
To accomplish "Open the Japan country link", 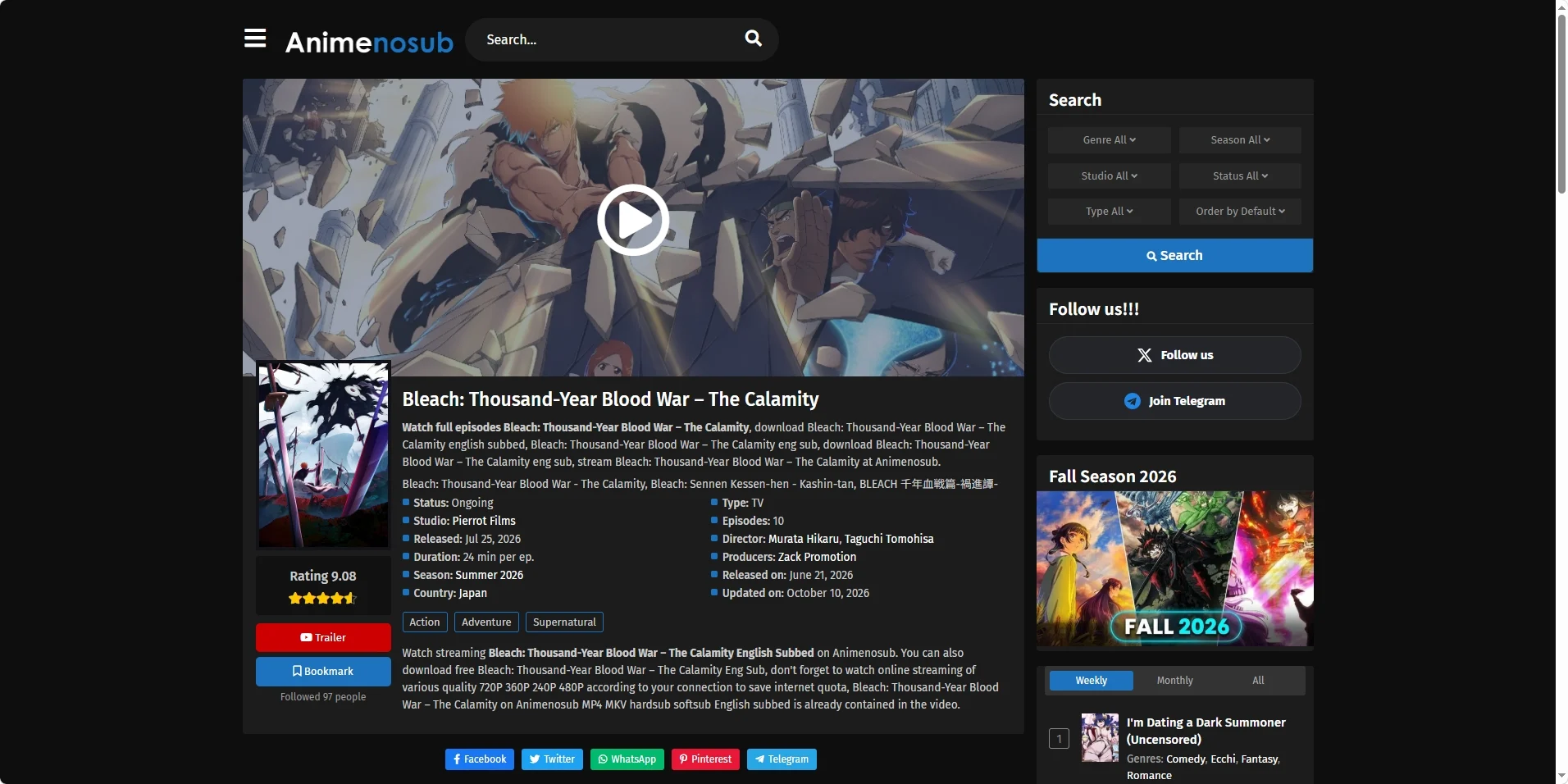I will [x=472, y=593].
